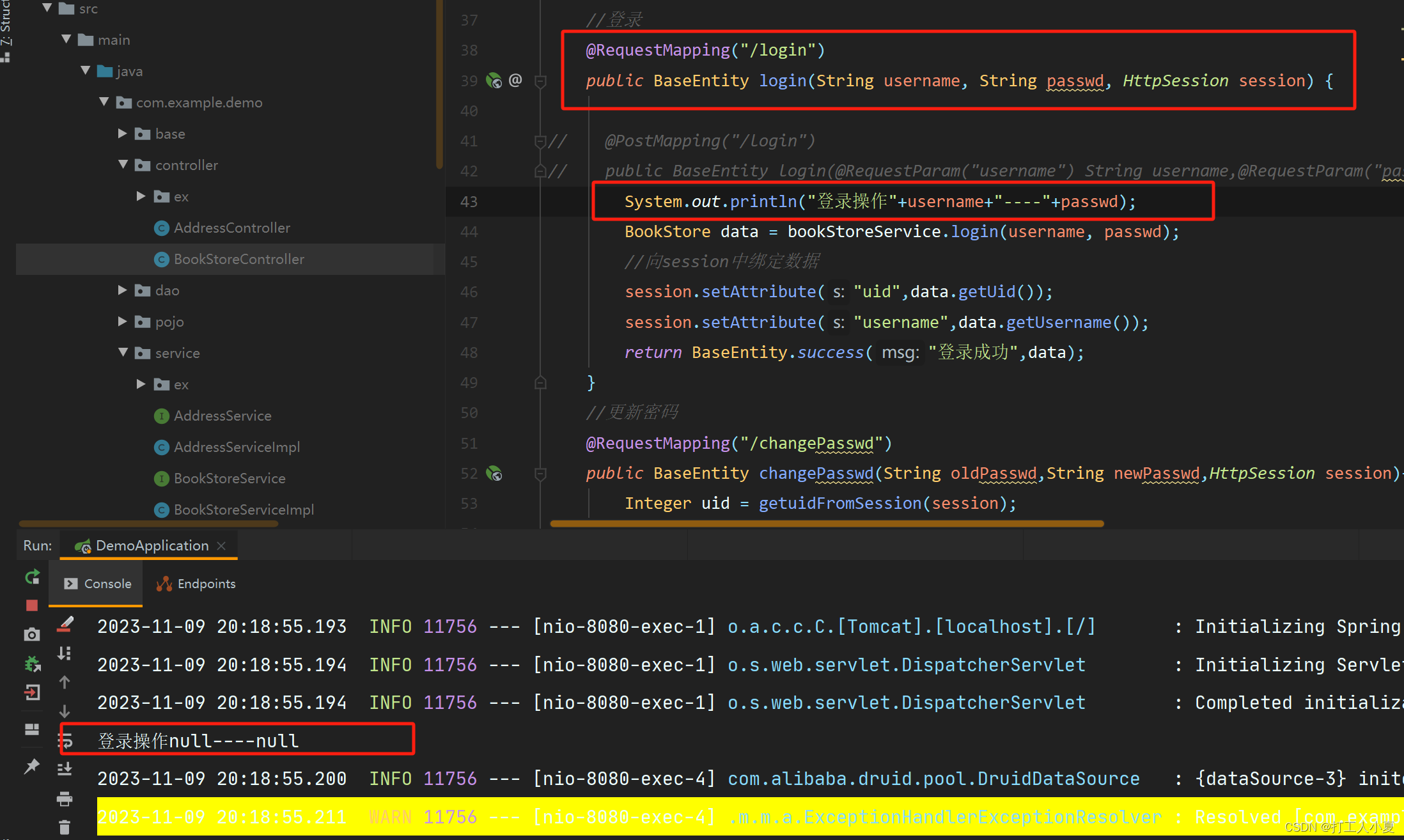Select the Endpoints tab in Run panel
Screen dimensions: 1404x840
pos(197,583)
